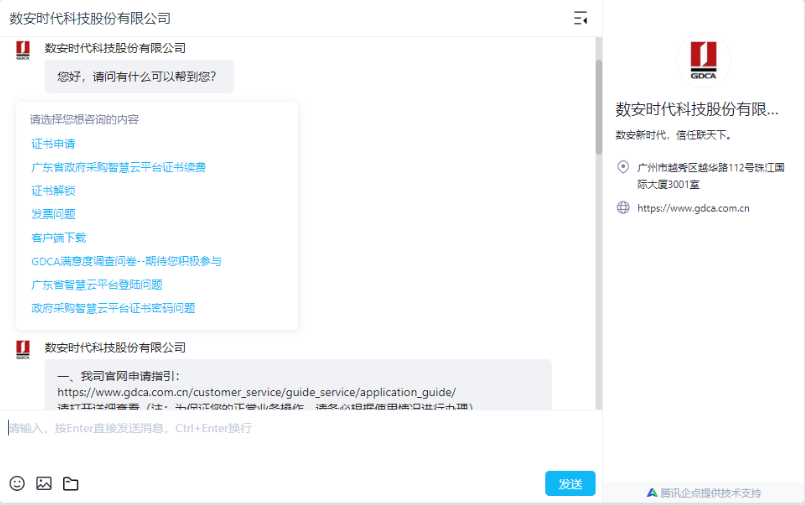This screenshot has width=805, height=505.
Task: Open the application_guide URL in the chat message
Action: [x=257, y=392]
